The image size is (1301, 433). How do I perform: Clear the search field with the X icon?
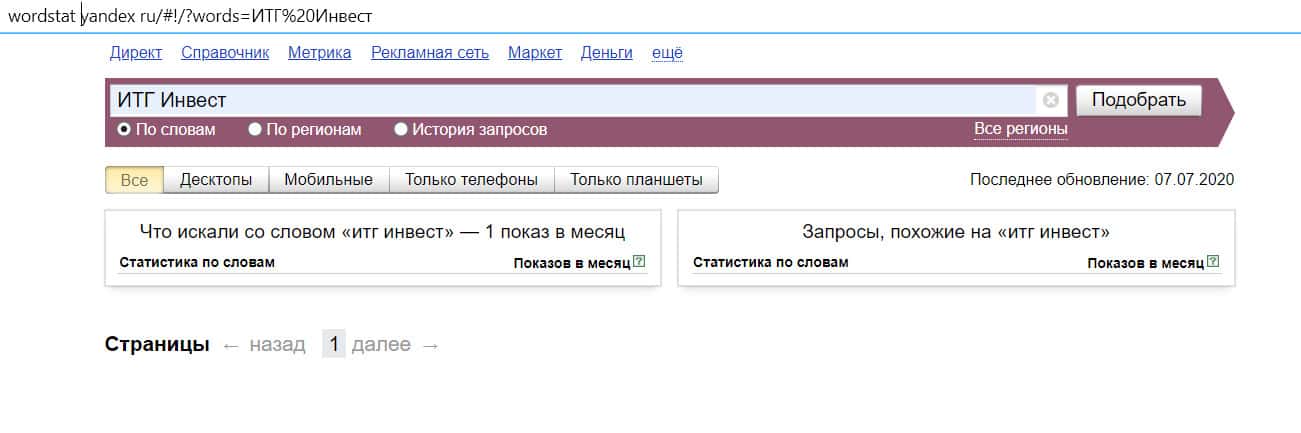(1050, 100)
